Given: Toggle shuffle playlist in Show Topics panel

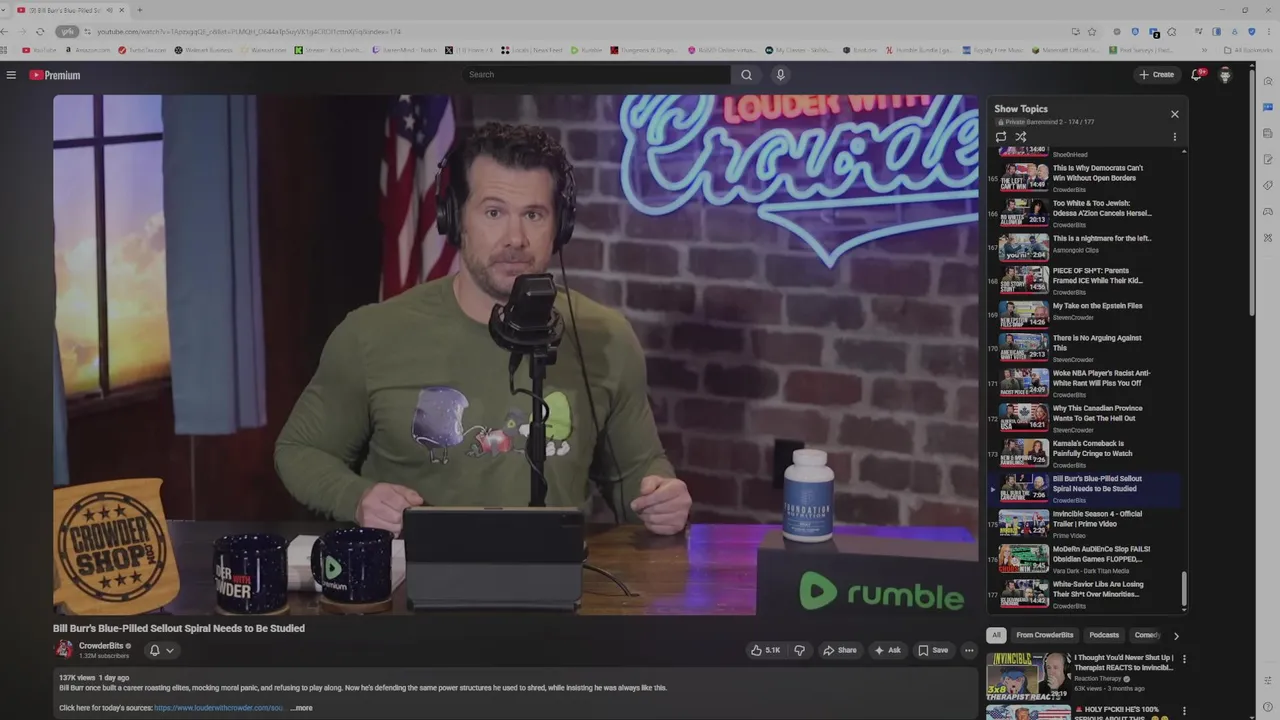Looking at the screenshot, I should tap(1021, 137).
